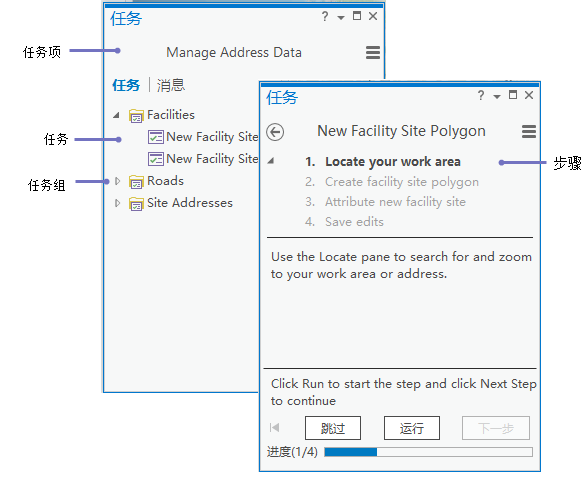Switch to the 任务 tab
This screenshot has width=587, height=481.
coord(126,85)
